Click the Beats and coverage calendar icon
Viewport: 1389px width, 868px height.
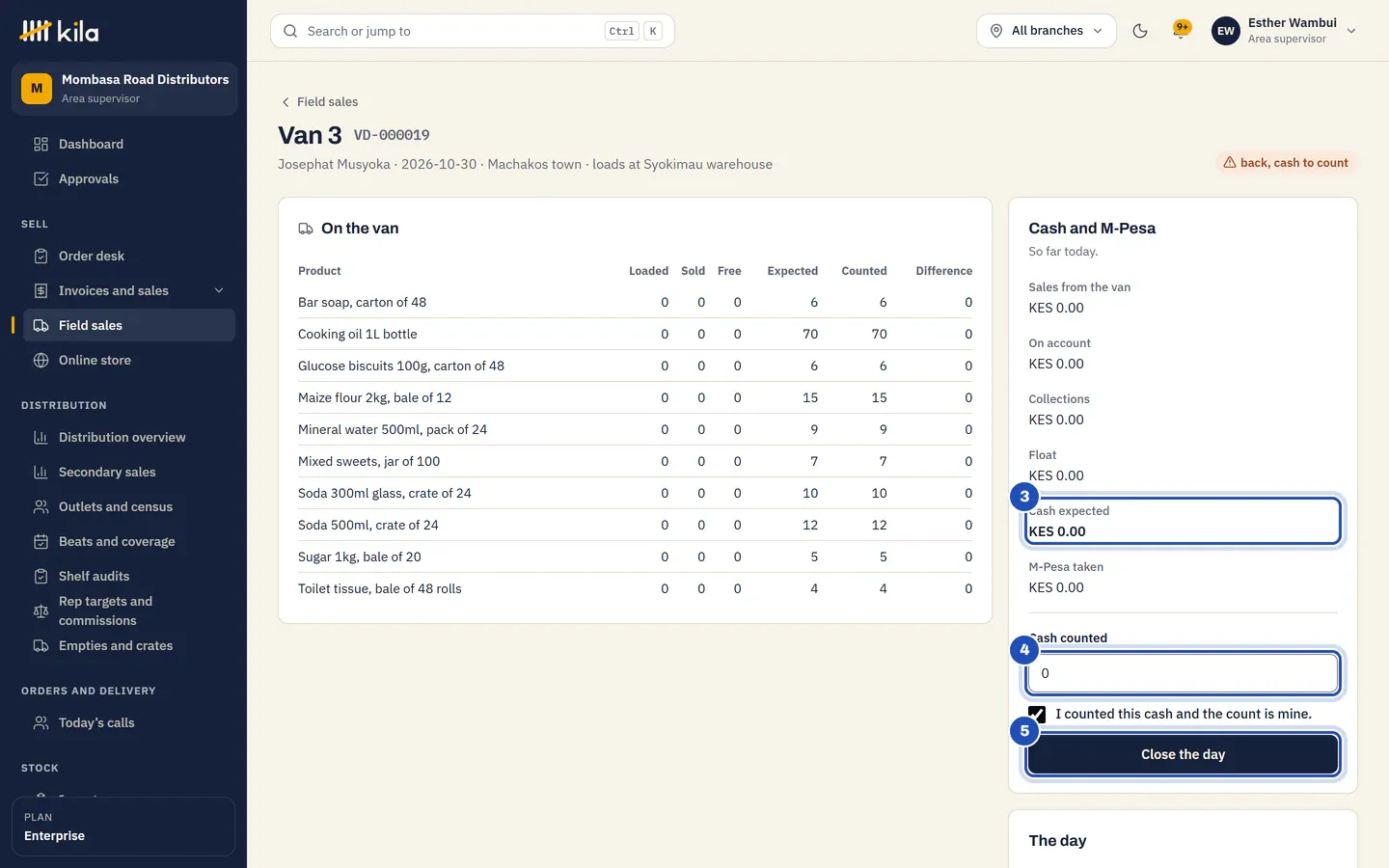tap(41, 542)
